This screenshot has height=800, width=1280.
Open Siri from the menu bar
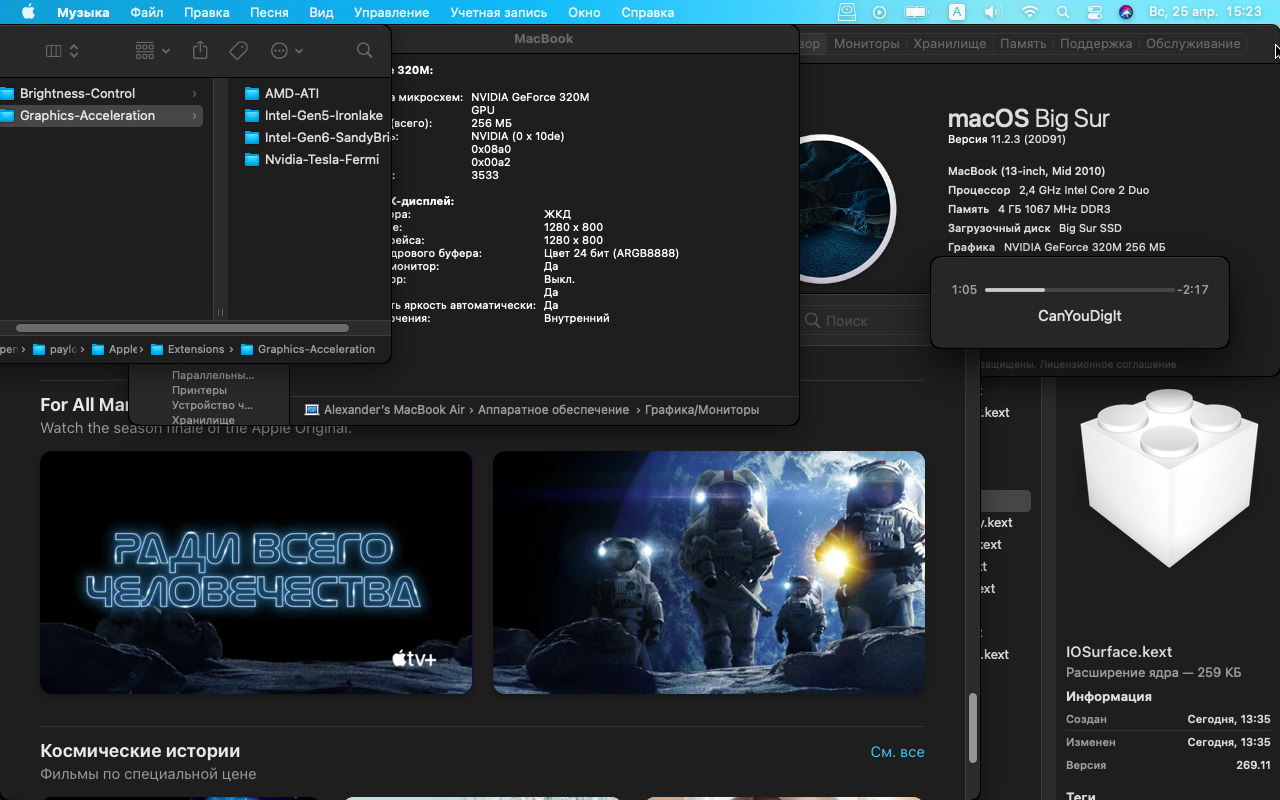pyautogui.click(x=1126, y=12)
